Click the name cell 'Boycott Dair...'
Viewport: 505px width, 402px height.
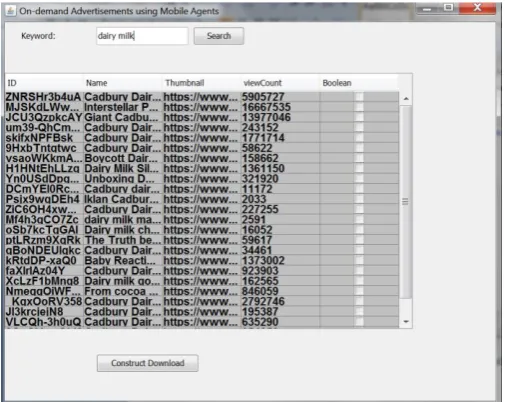click(x=122, y=158)
